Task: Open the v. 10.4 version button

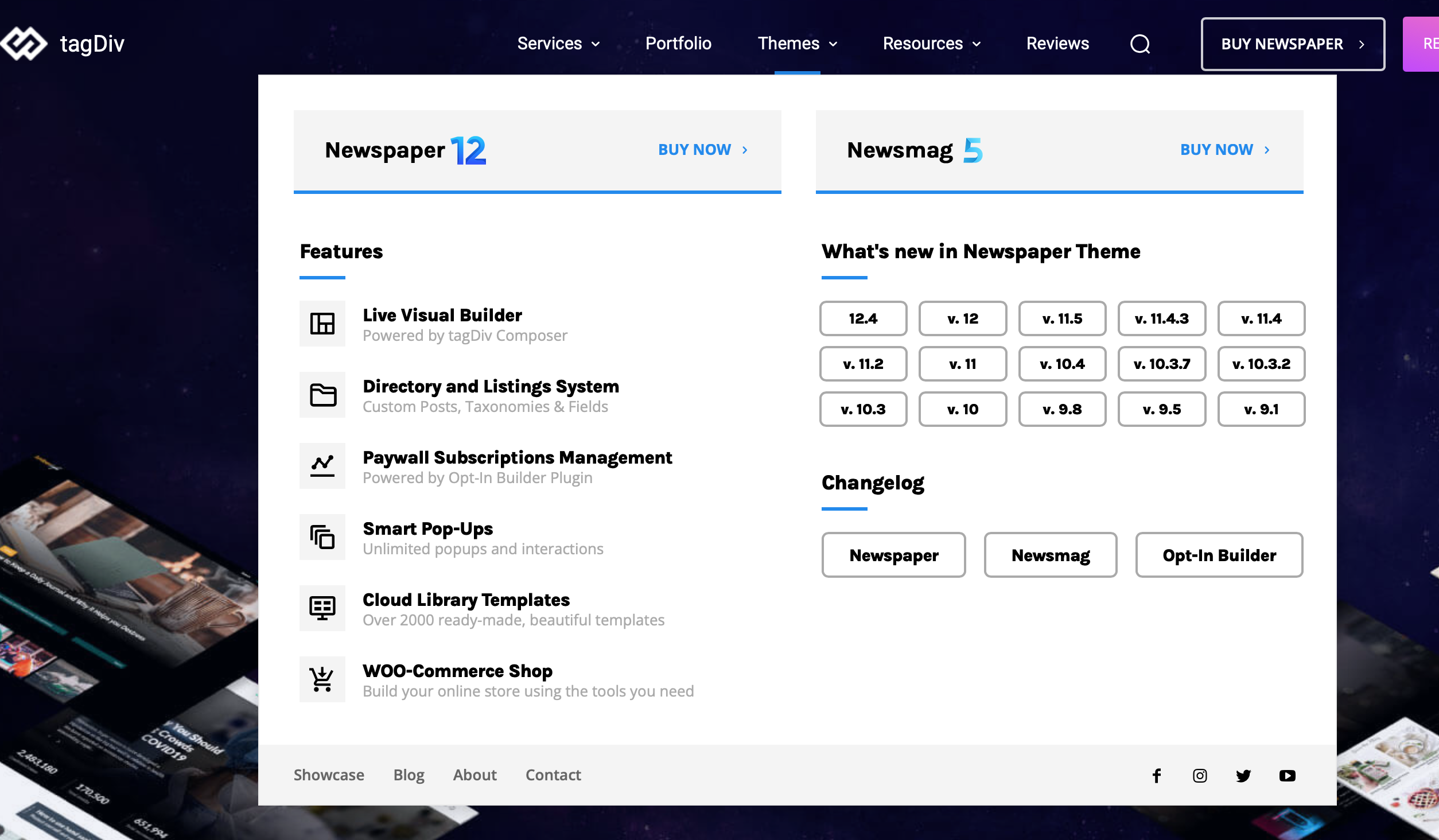Action: pos(1062,364)
